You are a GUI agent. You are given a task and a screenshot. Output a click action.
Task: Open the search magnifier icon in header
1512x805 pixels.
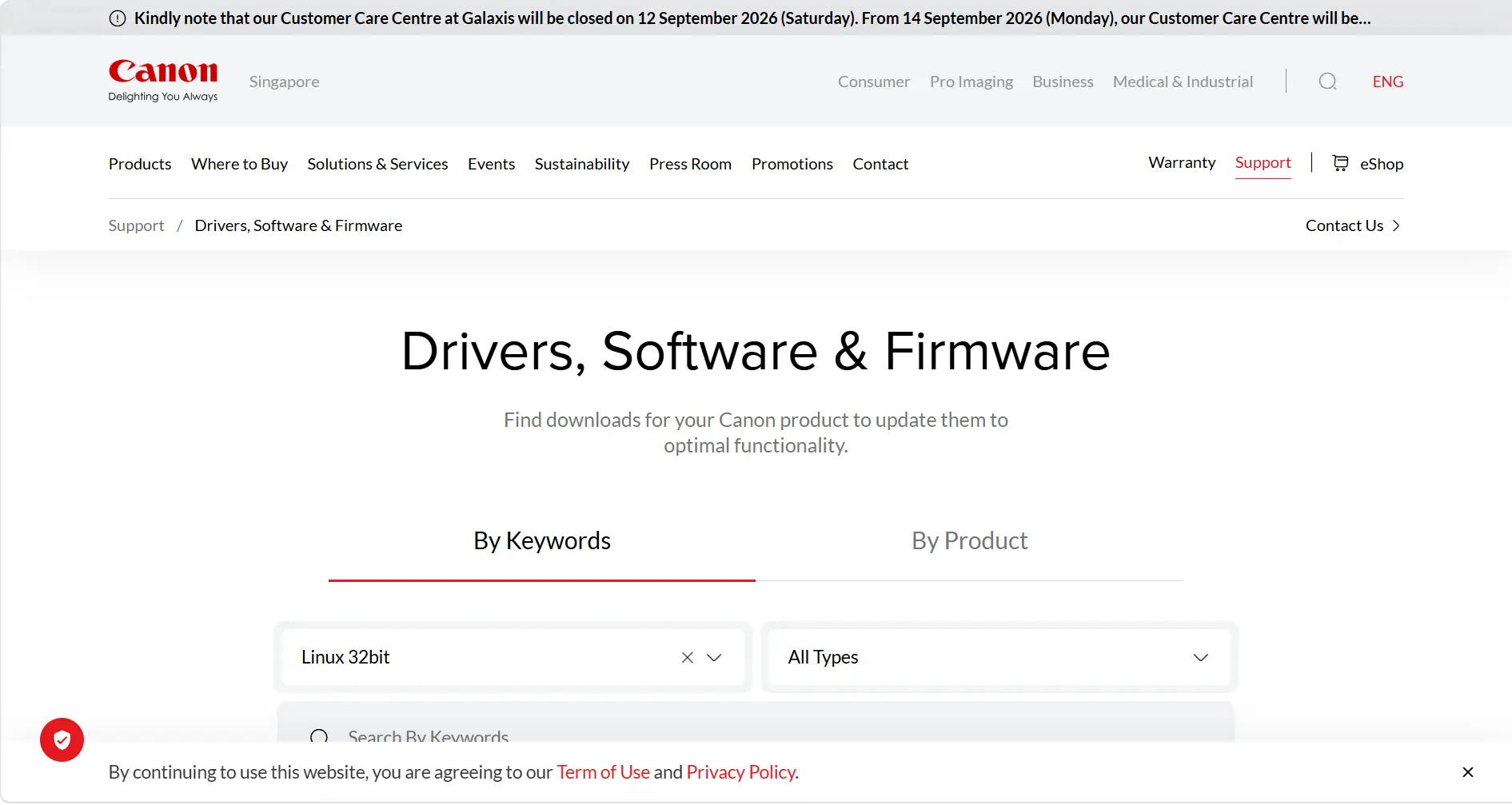(1327, 82)
